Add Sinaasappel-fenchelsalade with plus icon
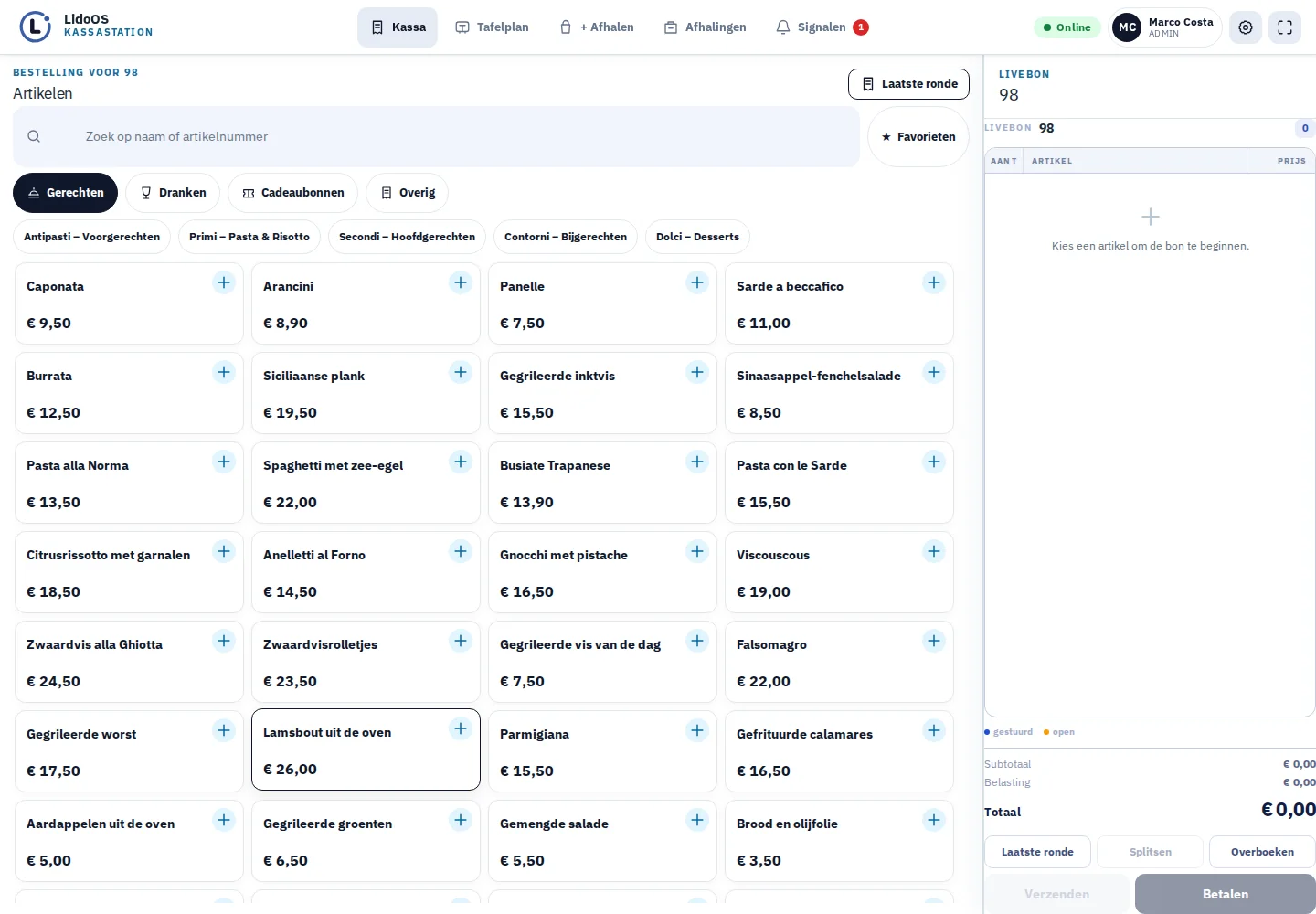The height and width of the screenshot is (914, 1316). coord(934,372)
